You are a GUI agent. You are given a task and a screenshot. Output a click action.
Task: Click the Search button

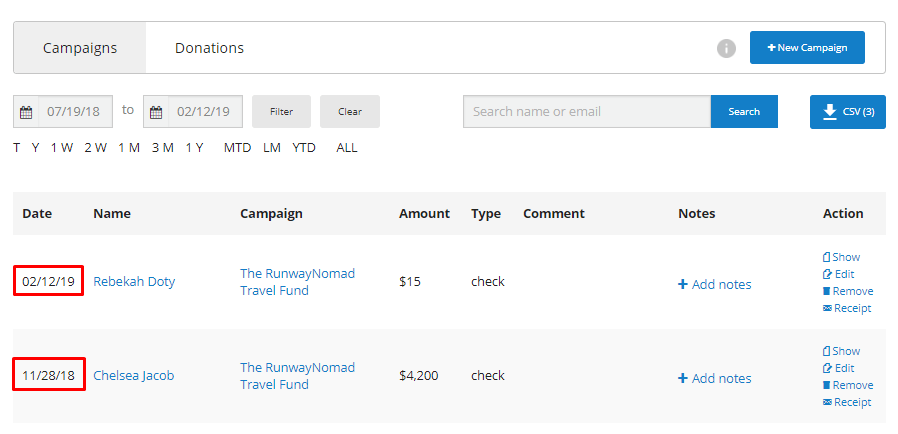click(x=744, y=112)
